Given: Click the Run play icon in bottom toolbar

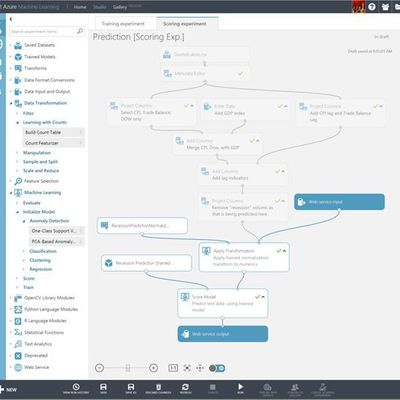Looking at the screenshot, I should tap(240, 387).
